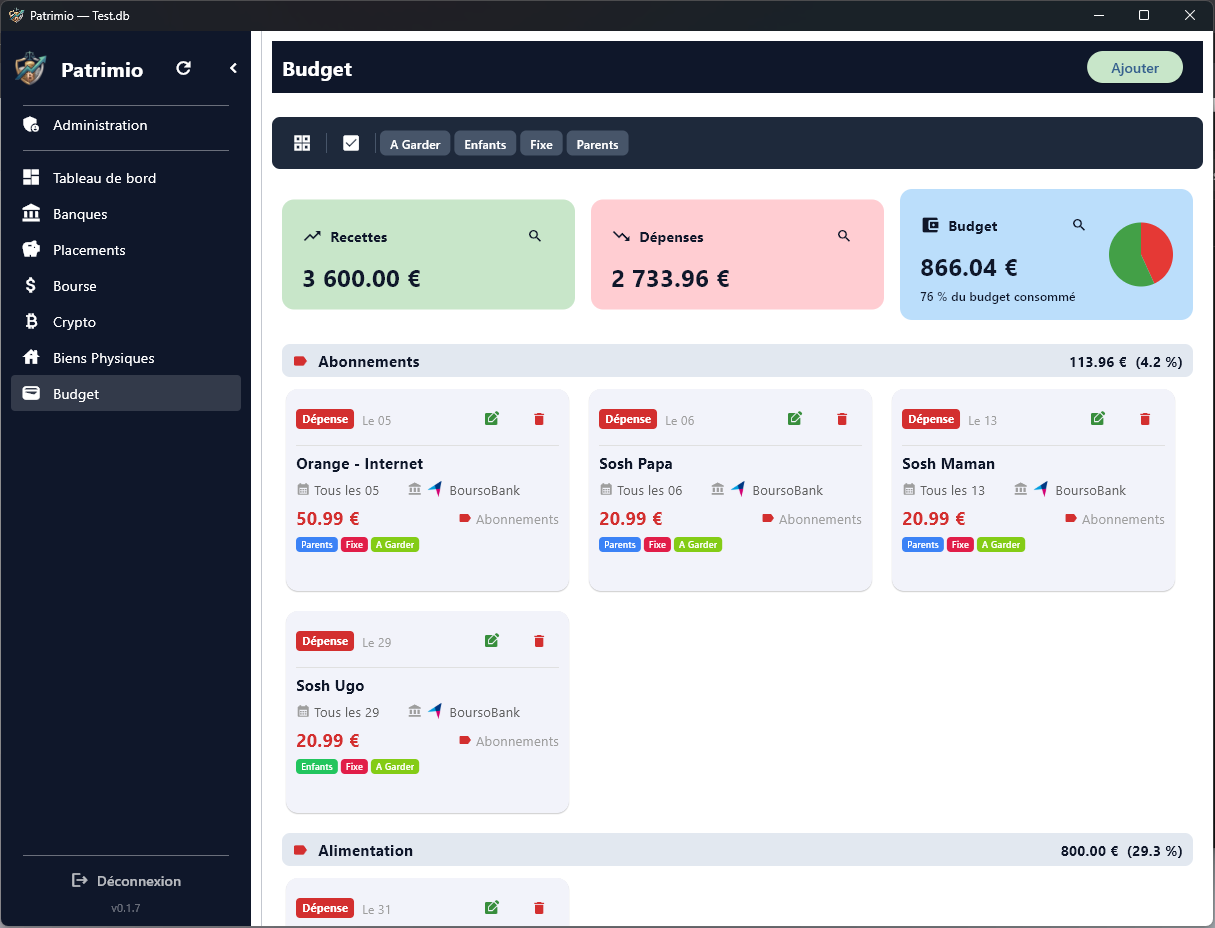Click the Dépenses total 2 733.96 €
1215x928 pixels.
click(670, 278)
